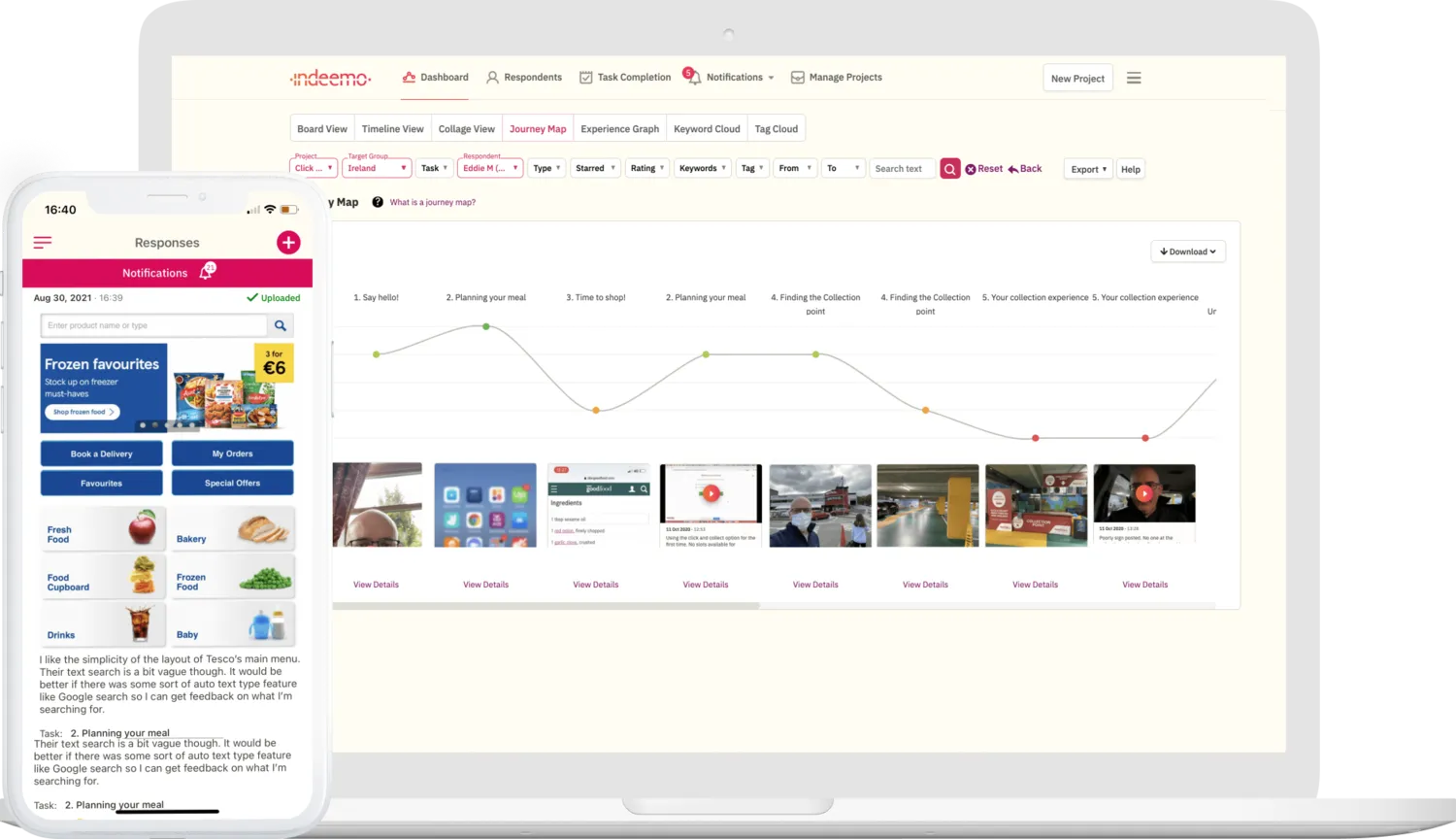Click the red search magnifier in the filter bar

pos(950,169)
